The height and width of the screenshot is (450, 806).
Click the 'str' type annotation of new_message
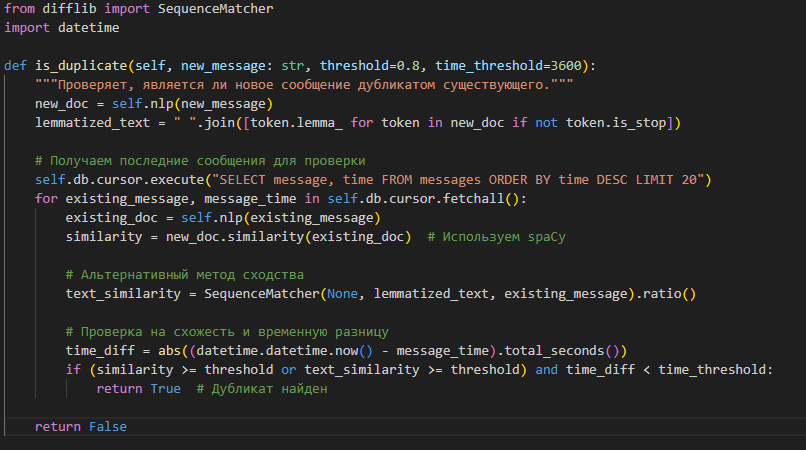pos(292,66)
